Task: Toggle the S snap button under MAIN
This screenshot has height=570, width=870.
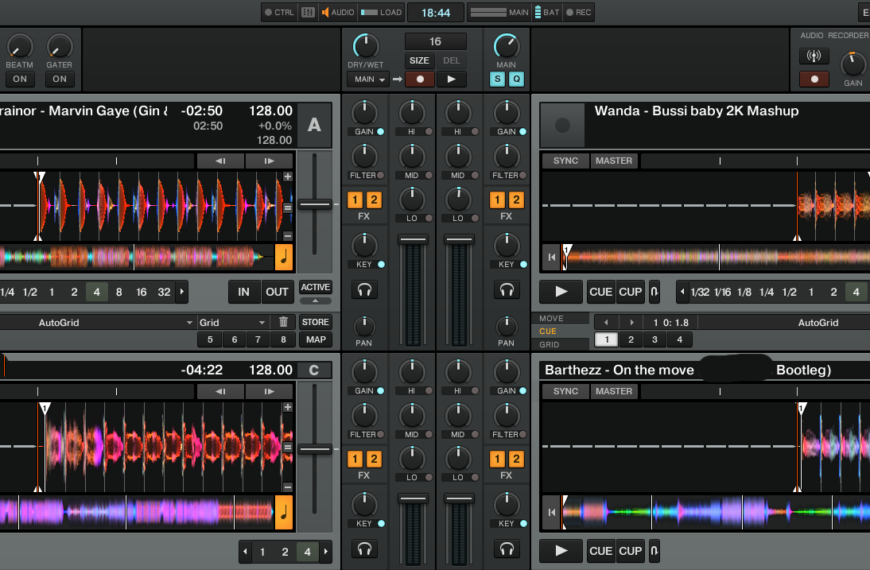Action: click(x=497, y=79)
